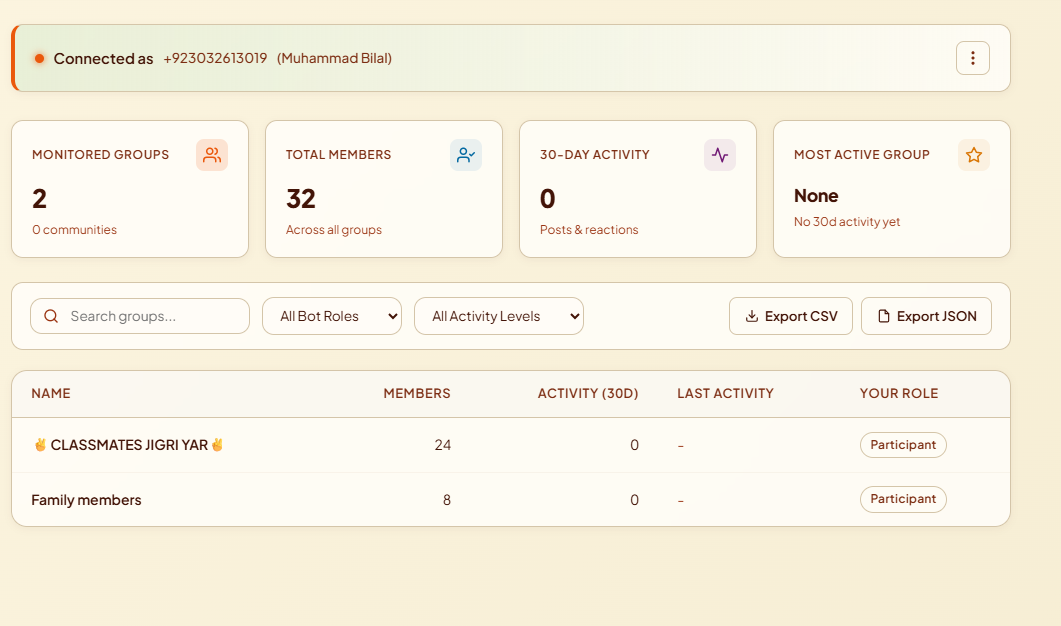The height and width of the screenshot is (626, 1061).
Task: Click the 0 communities text
Action: pyautogui.click(x=74, y=229)
